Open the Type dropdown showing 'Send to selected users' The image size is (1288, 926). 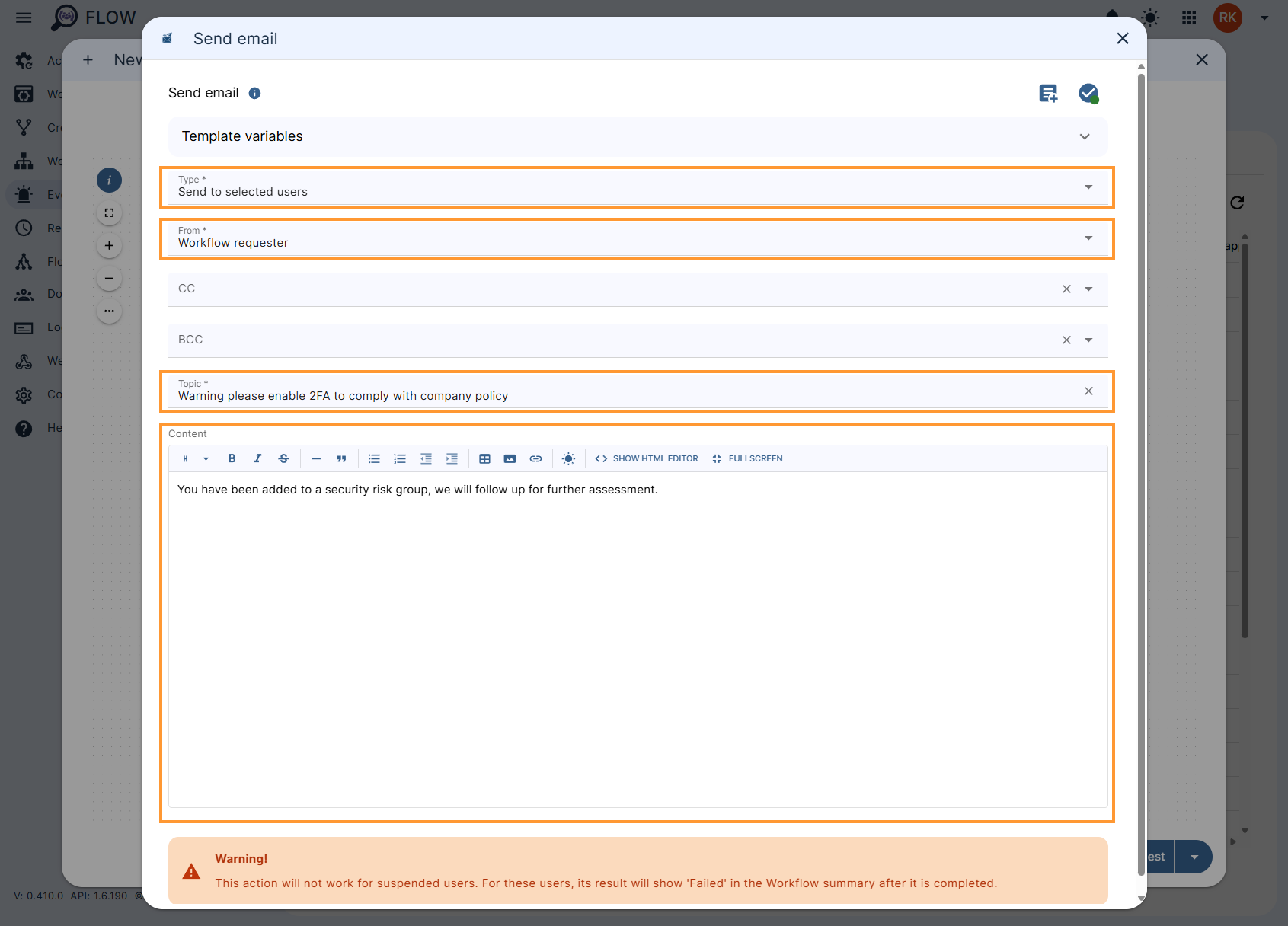click(x=1088, y=187)
